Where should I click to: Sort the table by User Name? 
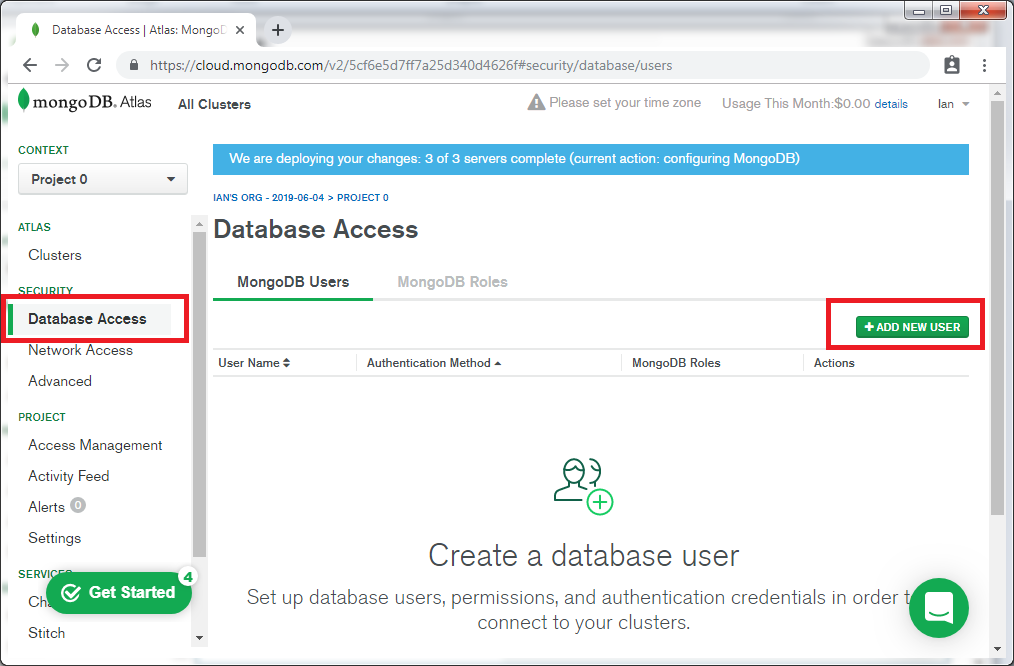tap(254, 363)
